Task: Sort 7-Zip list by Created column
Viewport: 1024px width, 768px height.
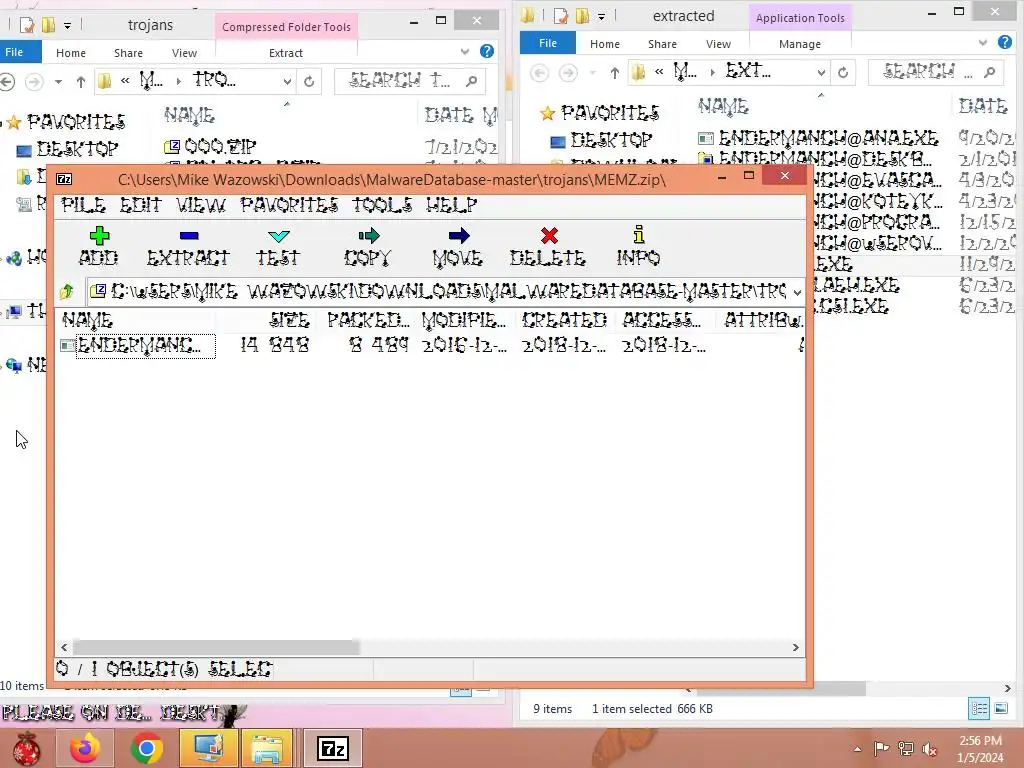Action: [x=564, y=320]
